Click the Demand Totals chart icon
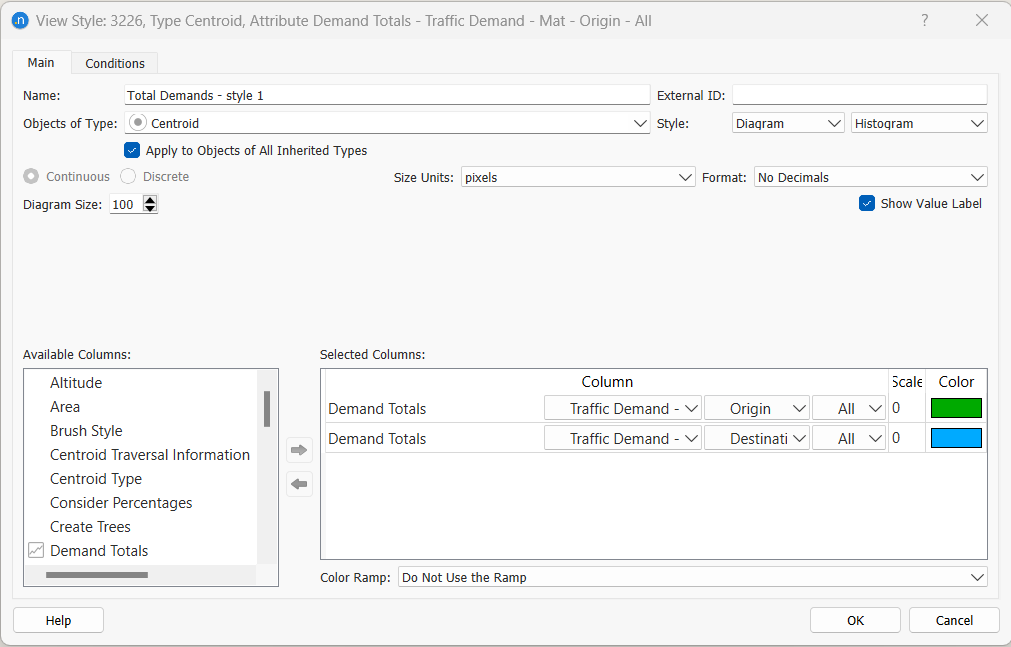This screenshot has height=647, width=1011. pyautogui.click(x=36, y=550)
